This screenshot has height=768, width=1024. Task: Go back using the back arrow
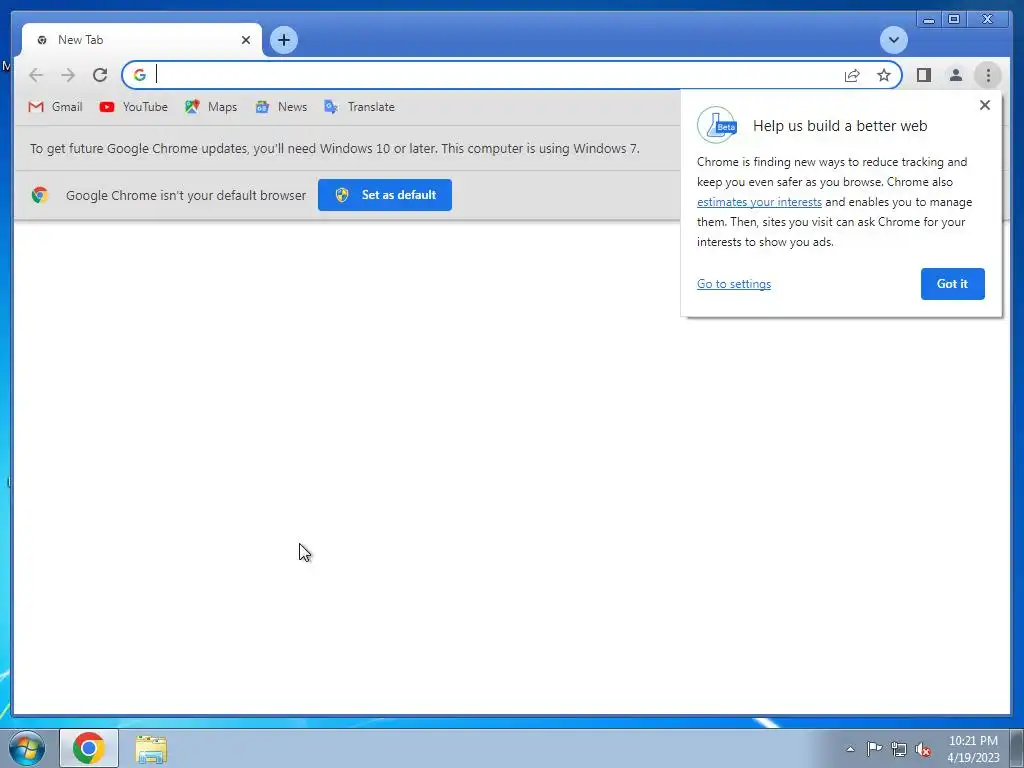click(x=36, y=75)
